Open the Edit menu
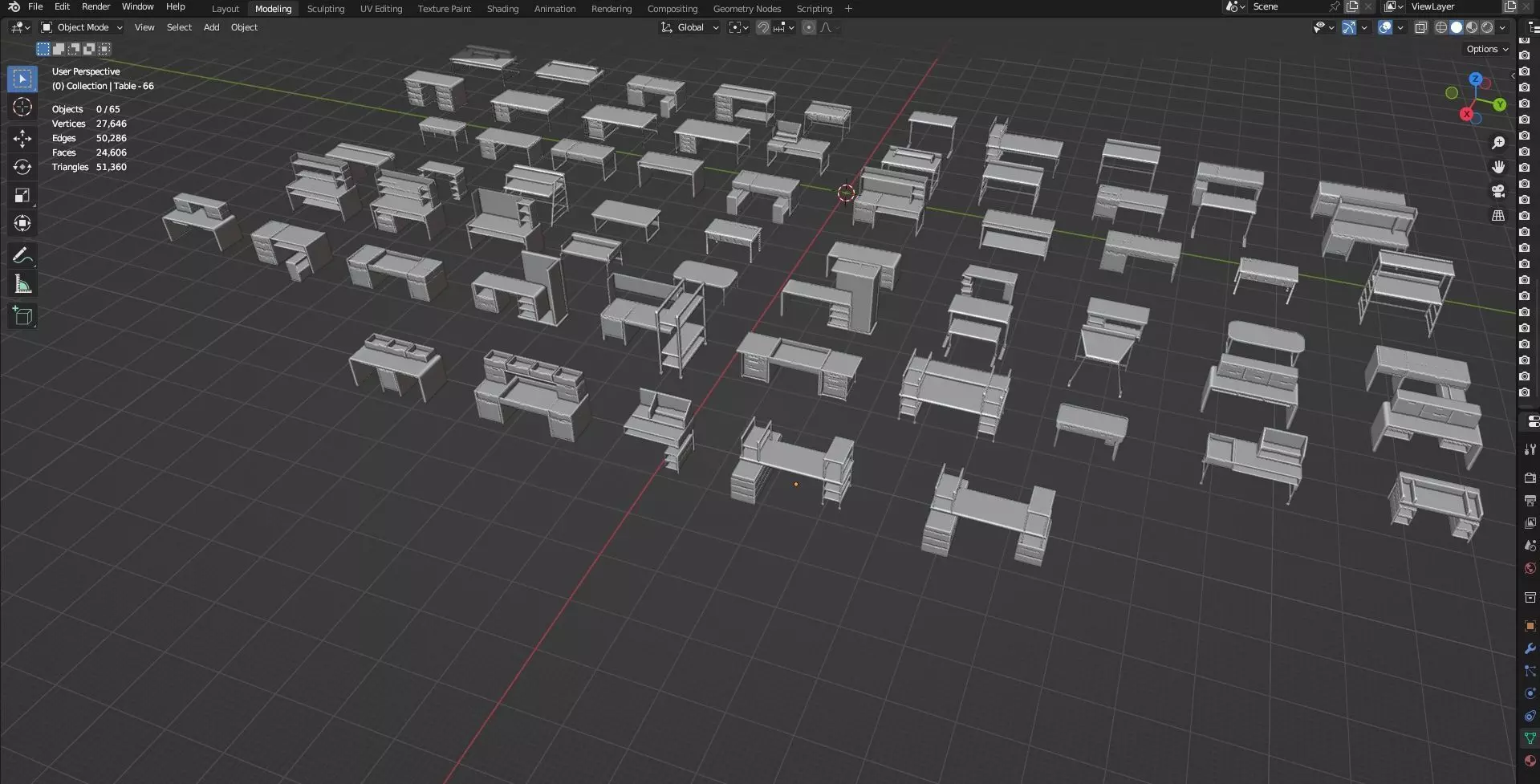Image resolution: width=1540 pixels, height=784 pixels. click(62, 6)
